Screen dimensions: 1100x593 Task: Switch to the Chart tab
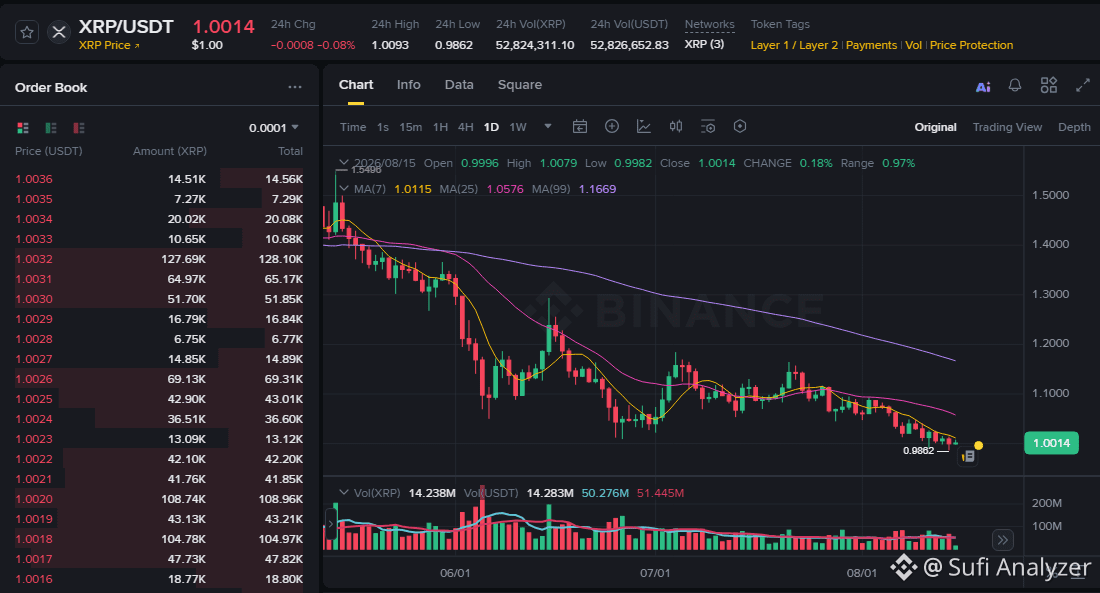point(356,85)
